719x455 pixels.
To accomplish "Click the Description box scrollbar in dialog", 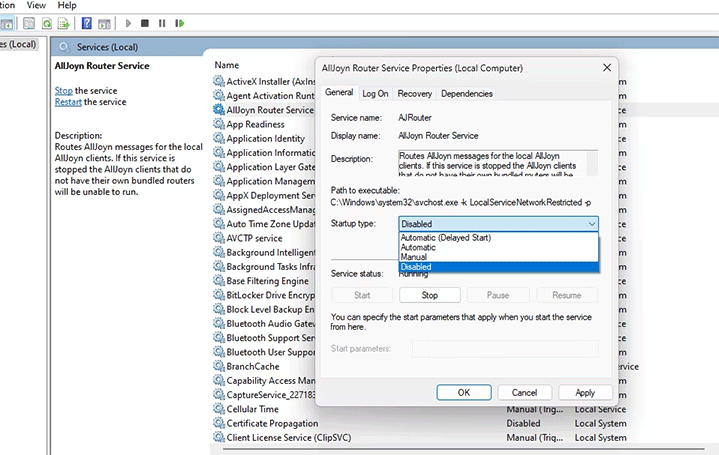I will (x=592, y=163).
